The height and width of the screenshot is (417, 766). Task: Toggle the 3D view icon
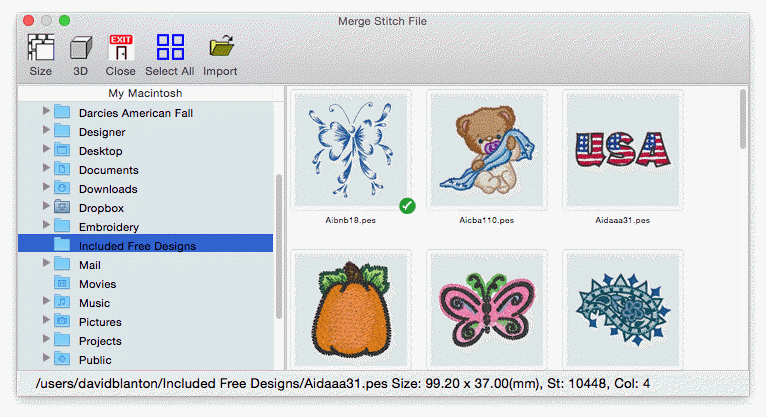point(80,49)
